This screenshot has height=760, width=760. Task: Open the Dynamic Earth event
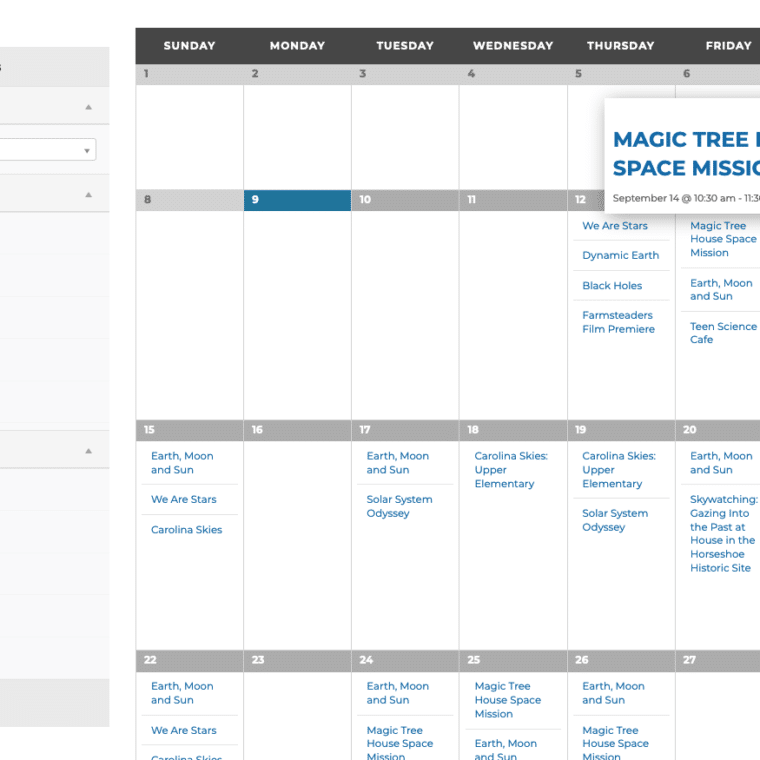tap(620, 256)
